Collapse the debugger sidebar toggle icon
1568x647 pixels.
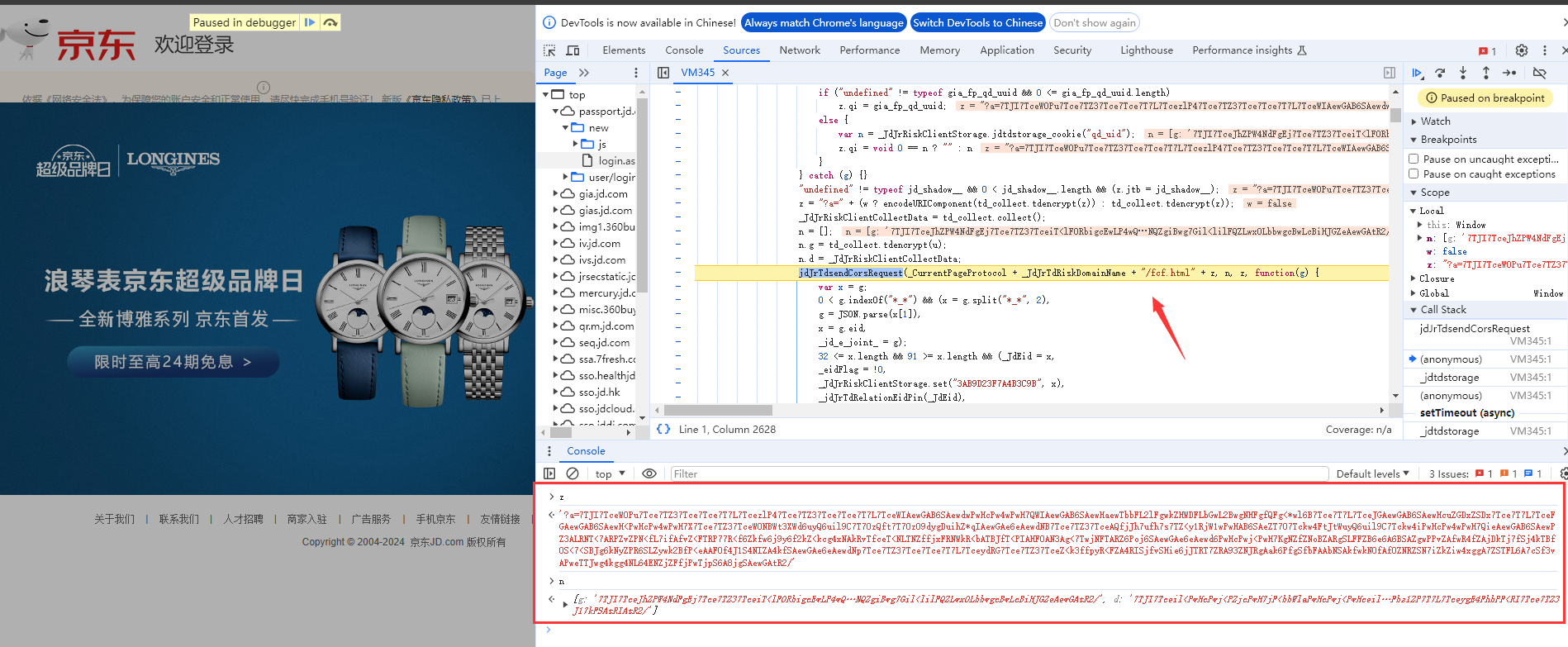[1390, 73]
